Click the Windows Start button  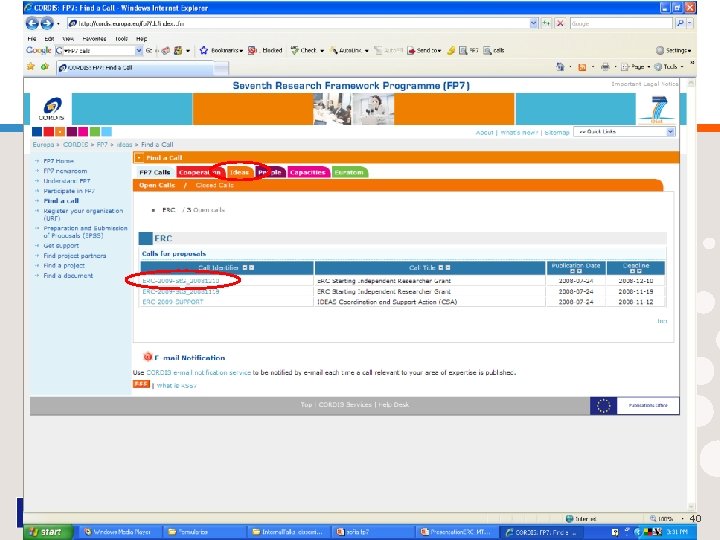47,532
